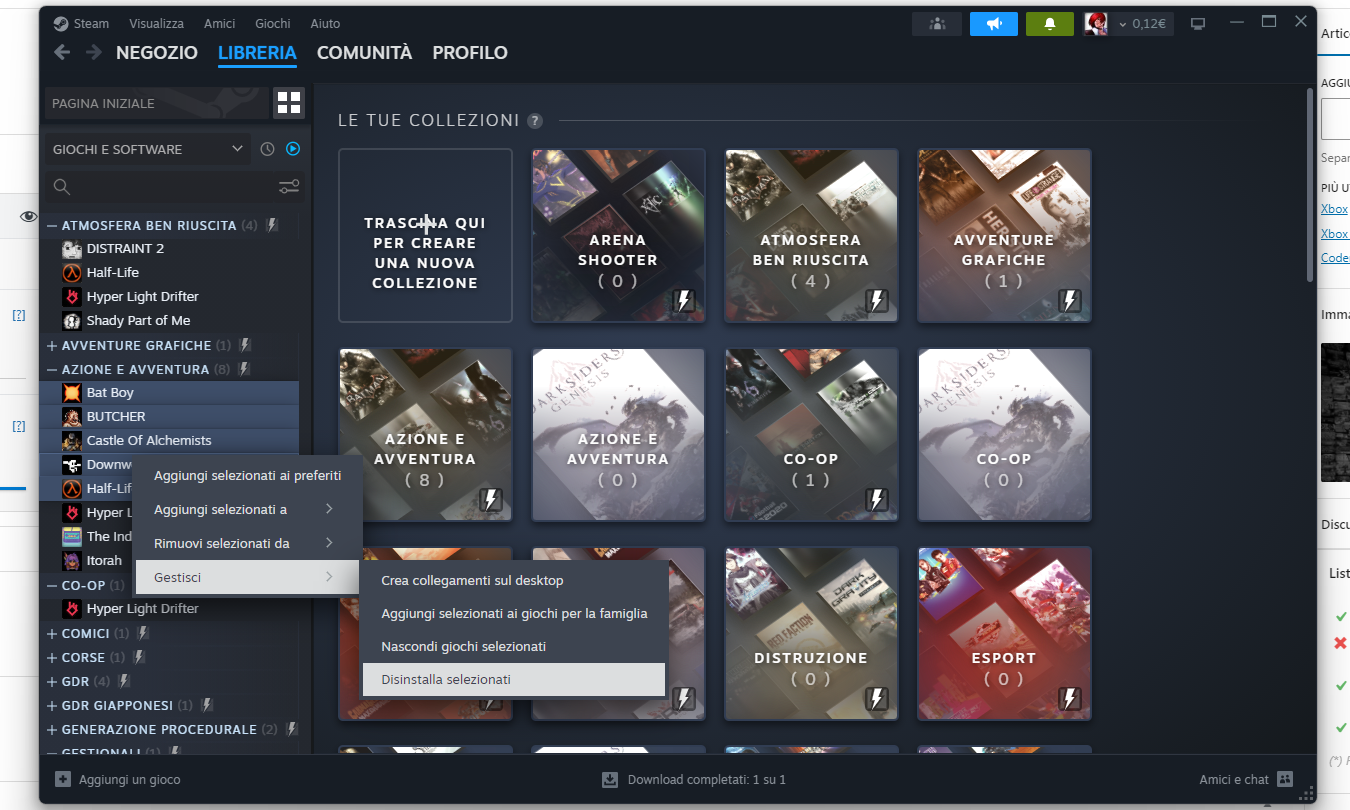Open the collections grid view icon
The height and width of the screenshot is (810, 1350).
click(289, 102)
